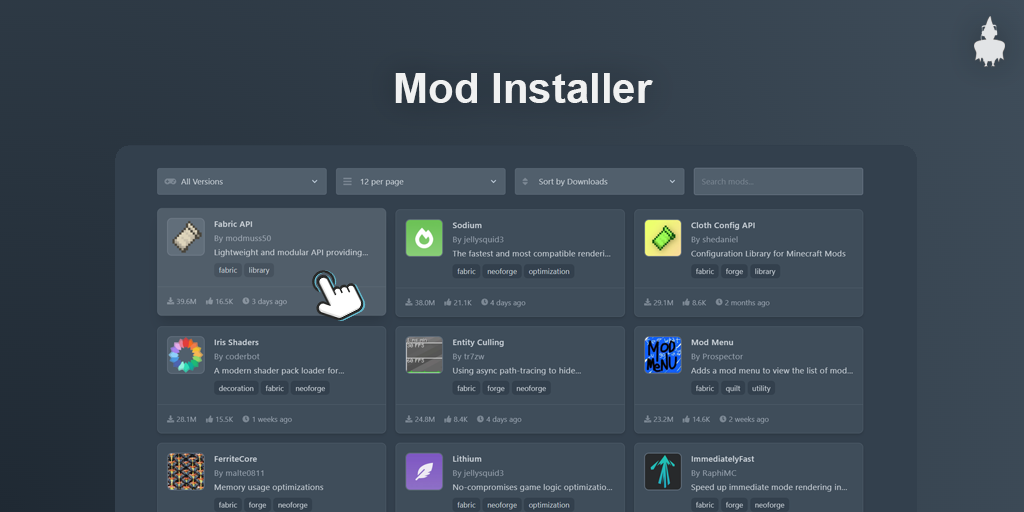This screenshot has height=512, width=1024.
Task: Click the neoforge tag on Sodium
Action: [x=502, y=272]
